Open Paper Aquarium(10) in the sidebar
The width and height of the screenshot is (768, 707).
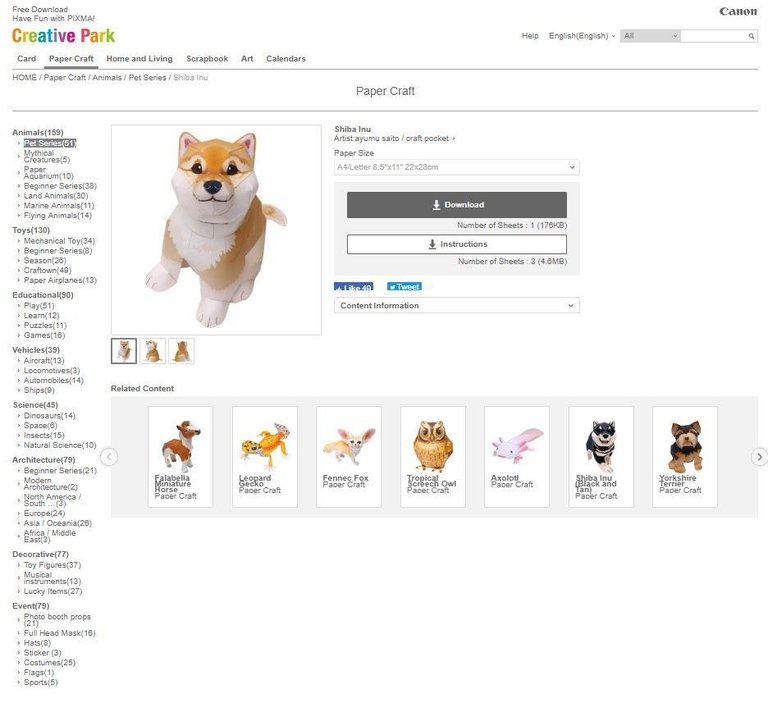tap(48, 172)
